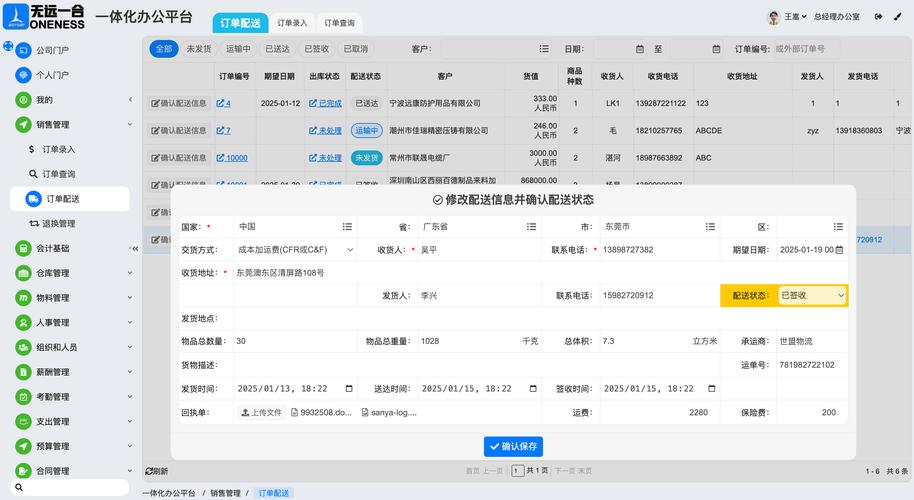914x500 pixels.
Task: Open the 省 list picker icon
Action: (x=531, y=227)
